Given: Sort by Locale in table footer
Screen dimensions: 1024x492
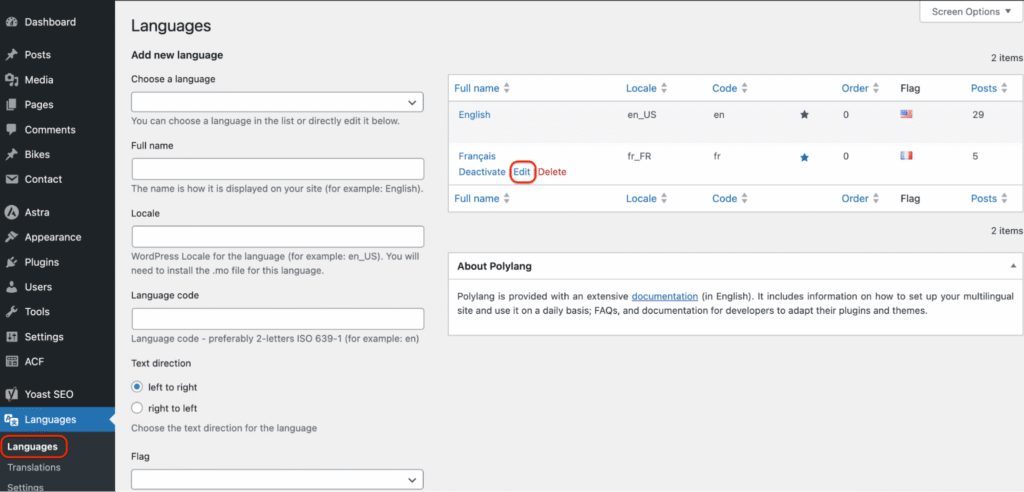Looking at the screenshot, I should point(647,199).
